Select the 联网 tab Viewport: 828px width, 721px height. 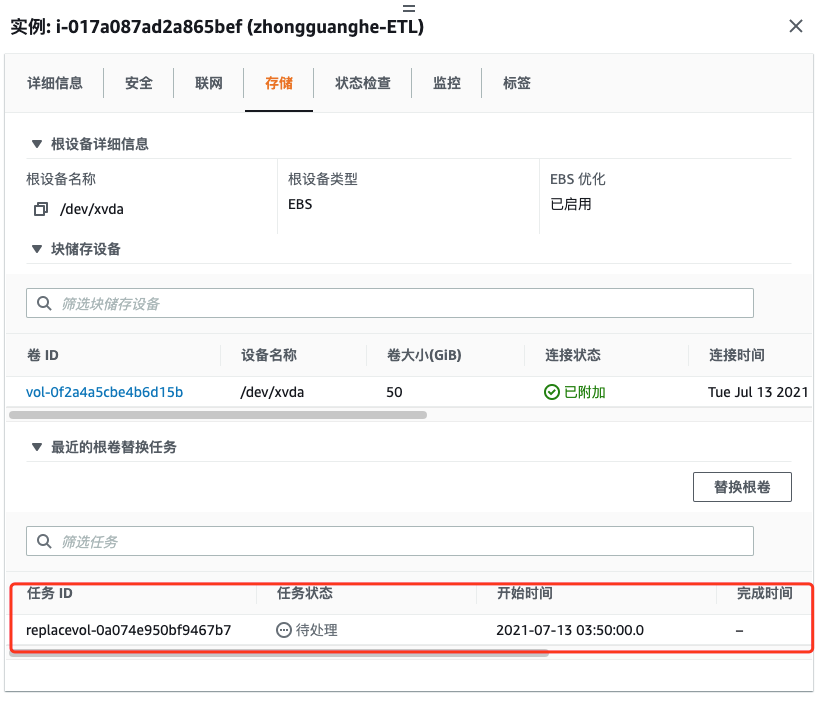pos(209,83)
